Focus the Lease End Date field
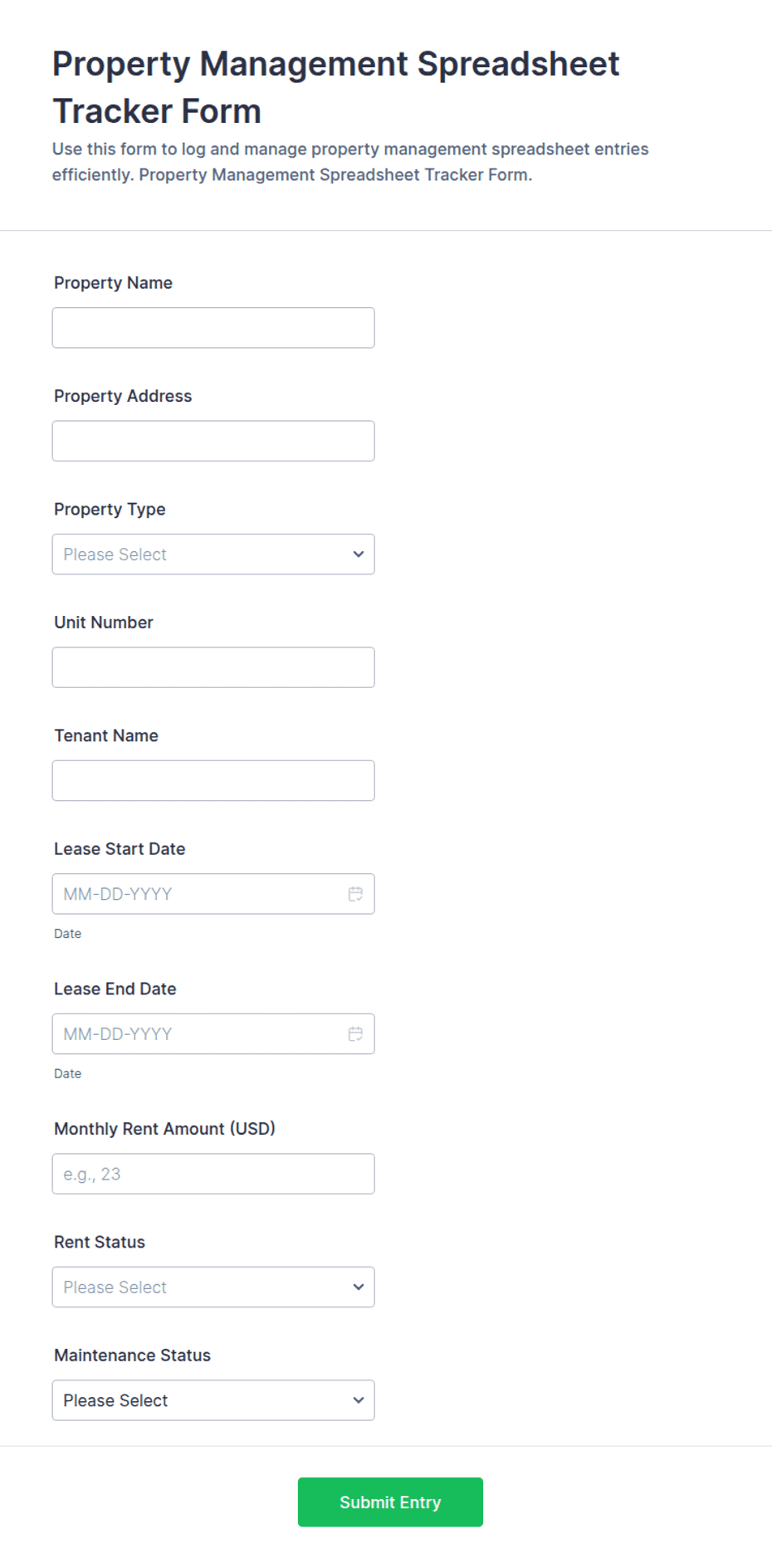Viewport: 772px width, 1568px height. tap(213, 1033)
